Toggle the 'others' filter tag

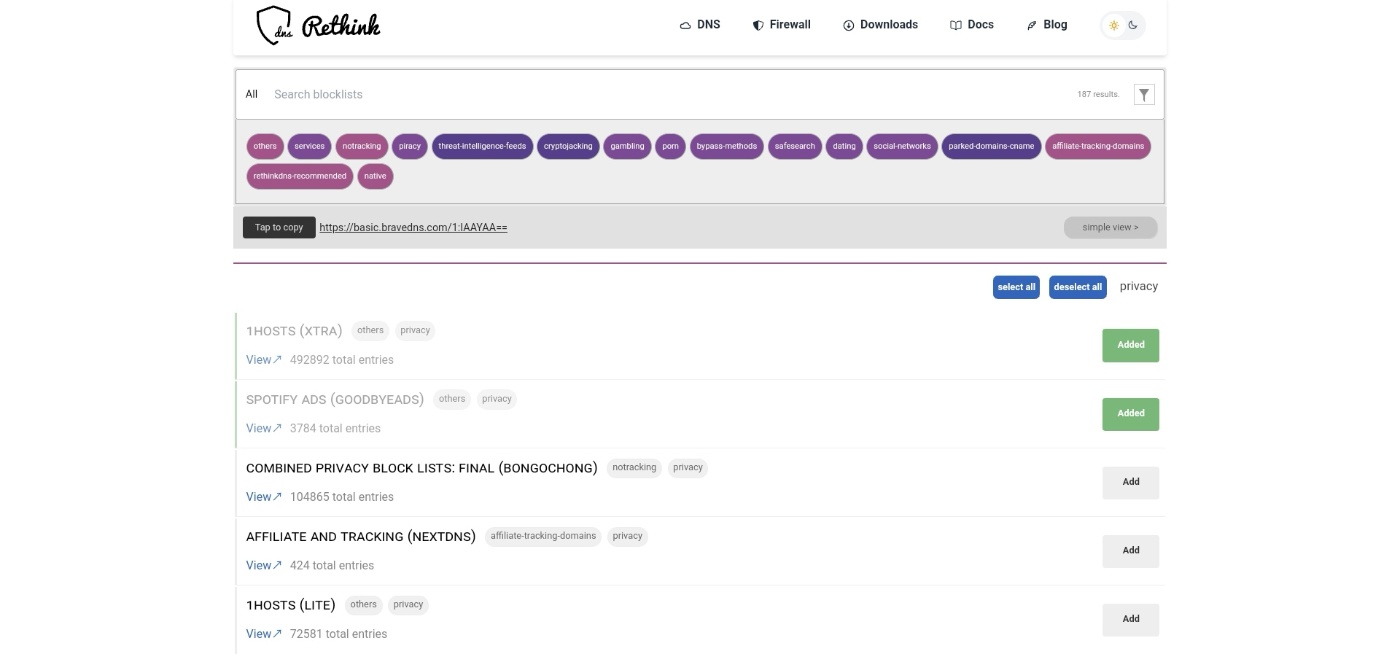click(265, 146)
